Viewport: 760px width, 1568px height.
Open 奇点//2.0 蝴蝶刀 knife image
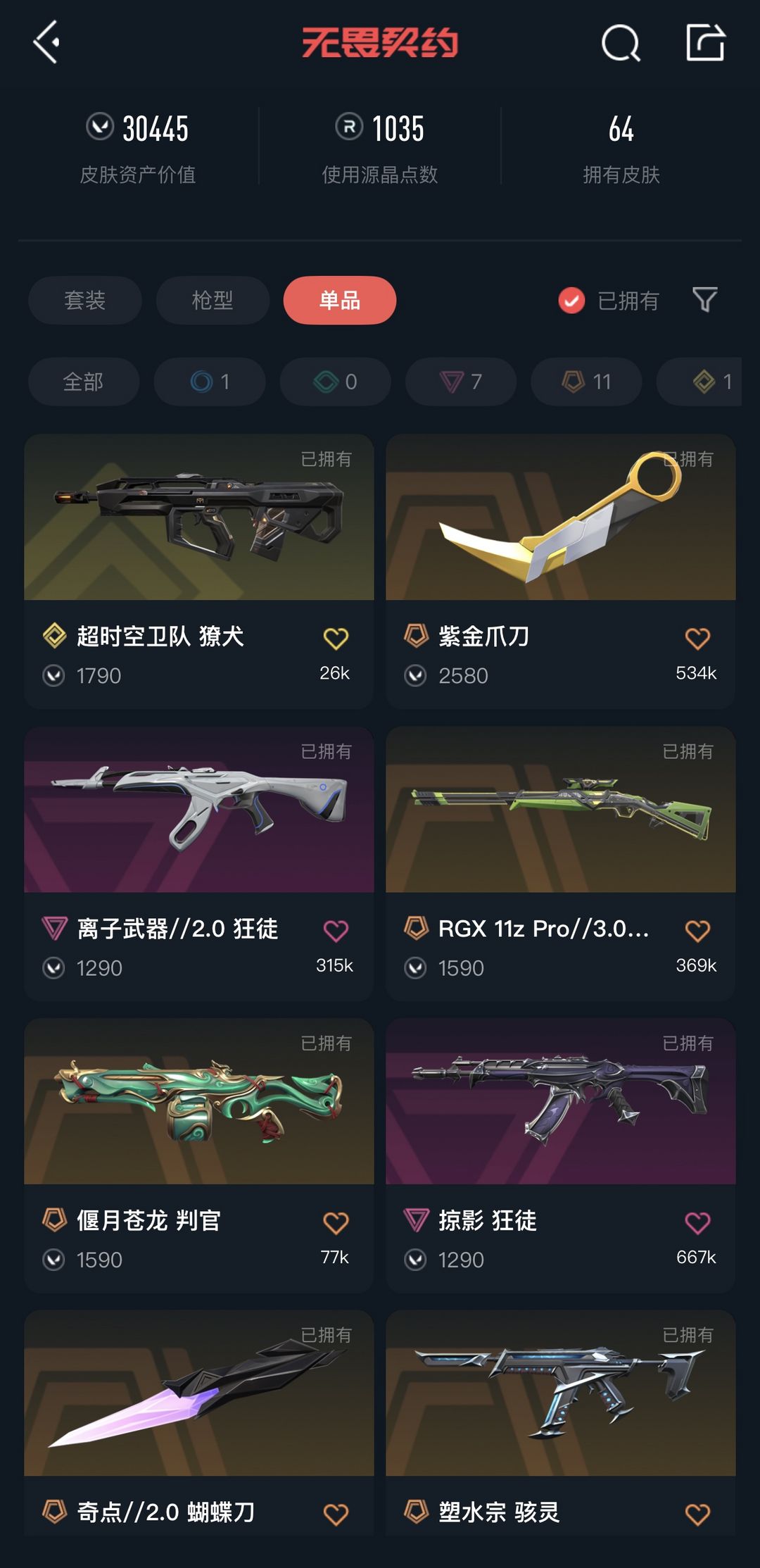pyautogui.click(x=199, y=1393)
